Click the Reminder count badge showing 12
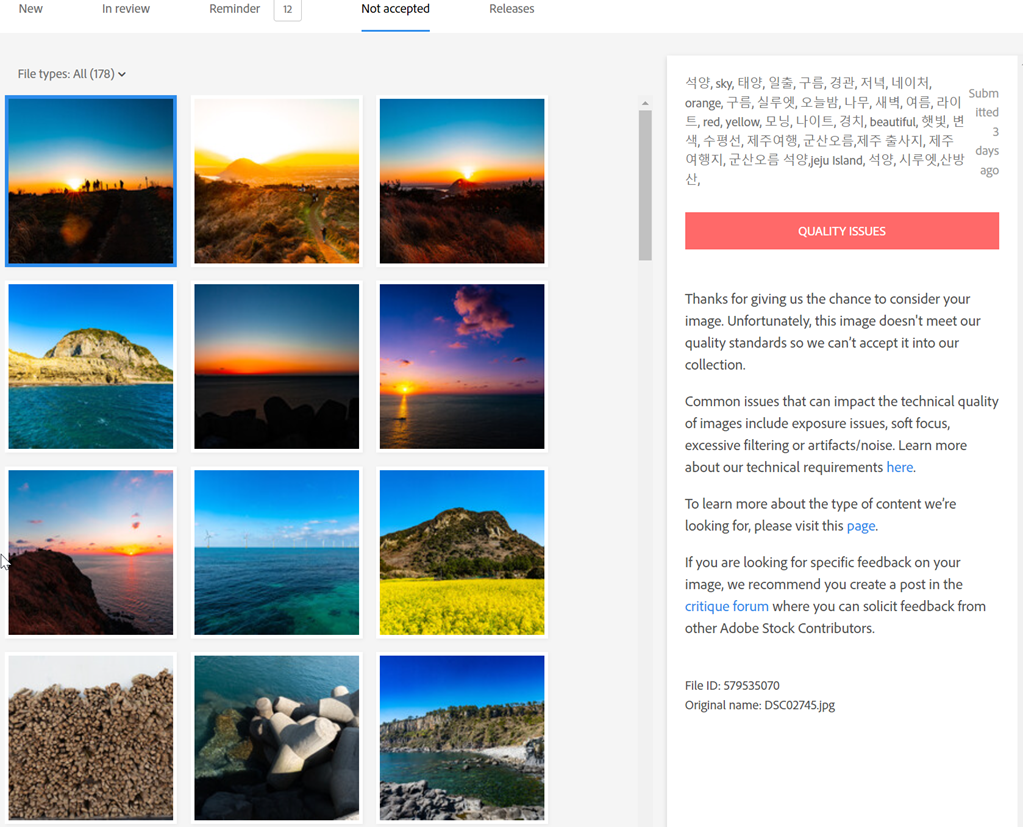Image resolution: width=1023 pixels, height=827 pixels. pyautogui.click(x=287, y=10)
